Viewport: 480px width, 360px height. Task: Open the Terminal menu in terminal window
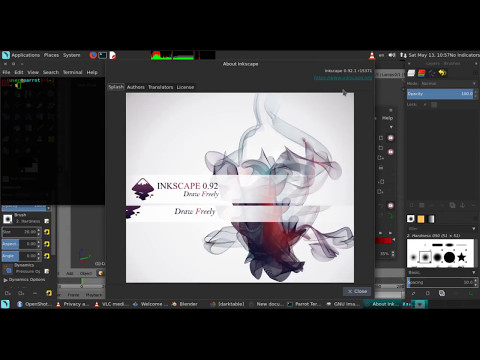pyautogui.click(x=72, y=72)
